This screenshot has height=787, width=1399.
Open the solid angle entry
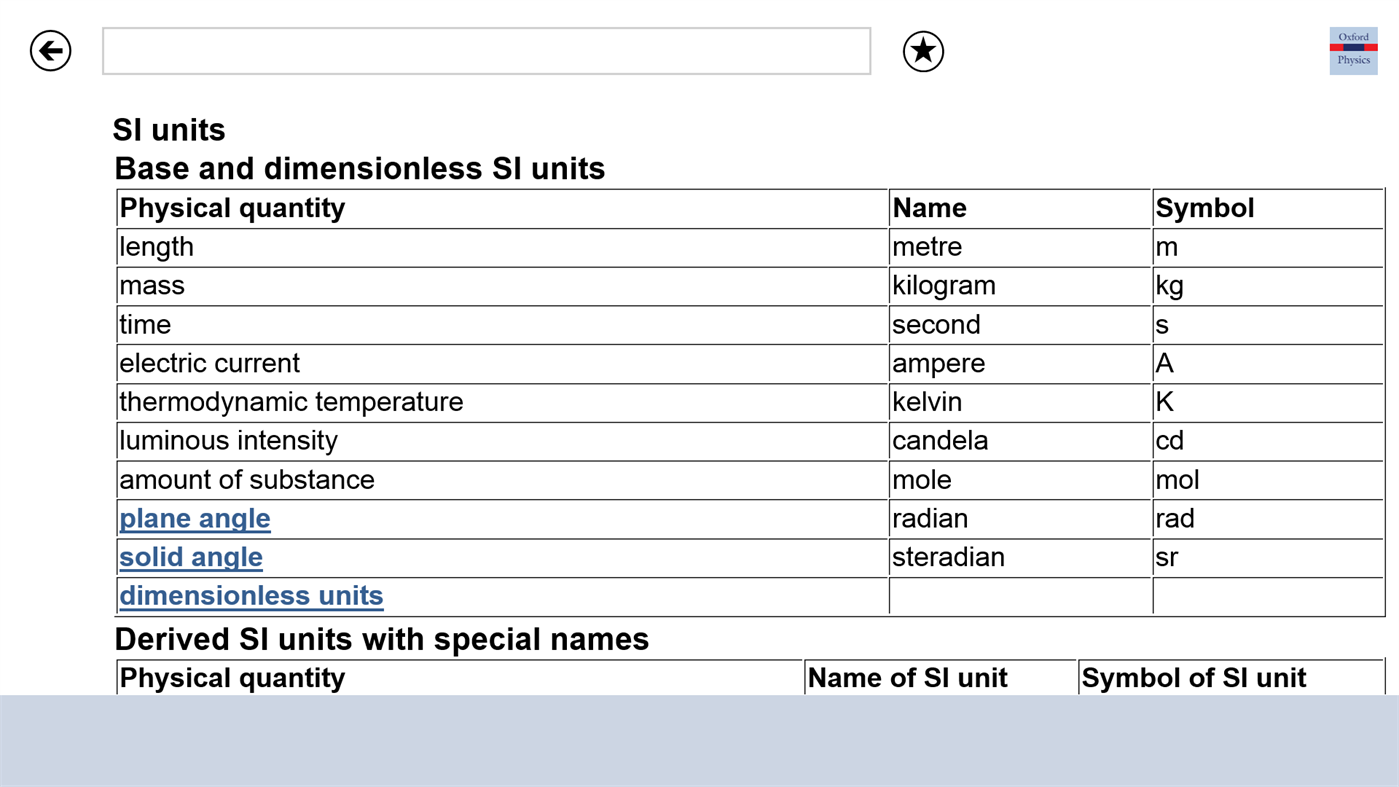(190, 557)
